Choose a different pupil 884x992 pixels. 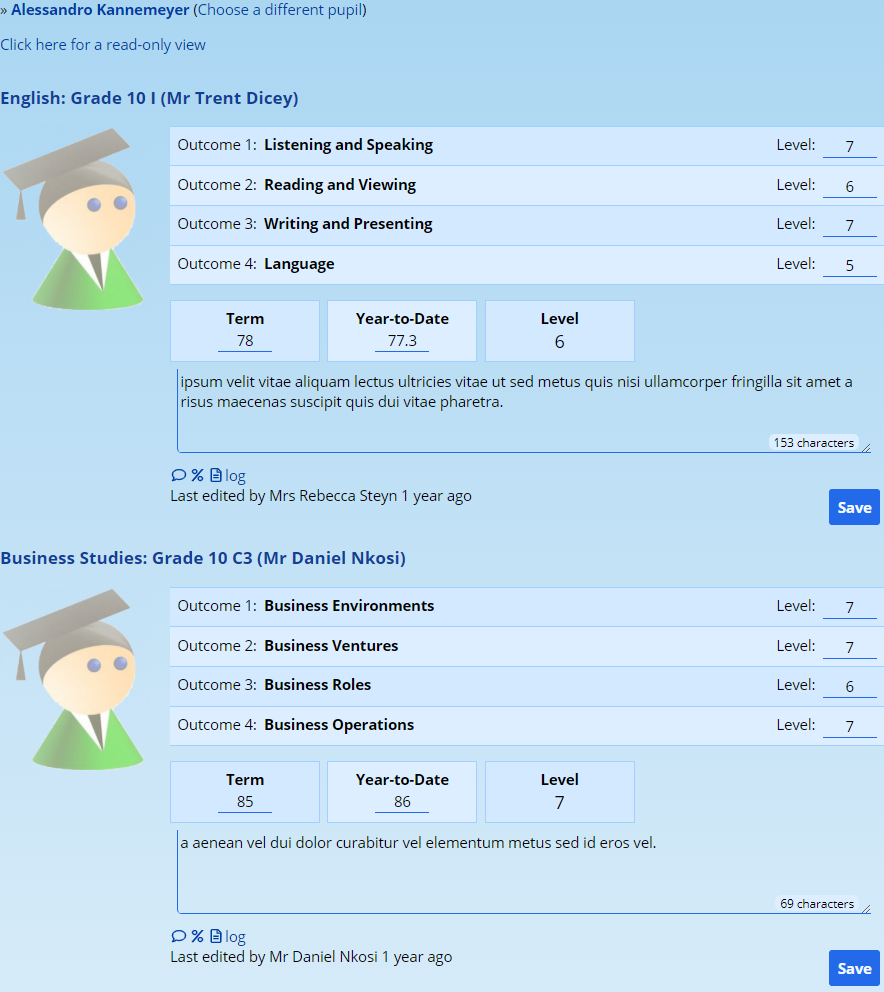279,10
